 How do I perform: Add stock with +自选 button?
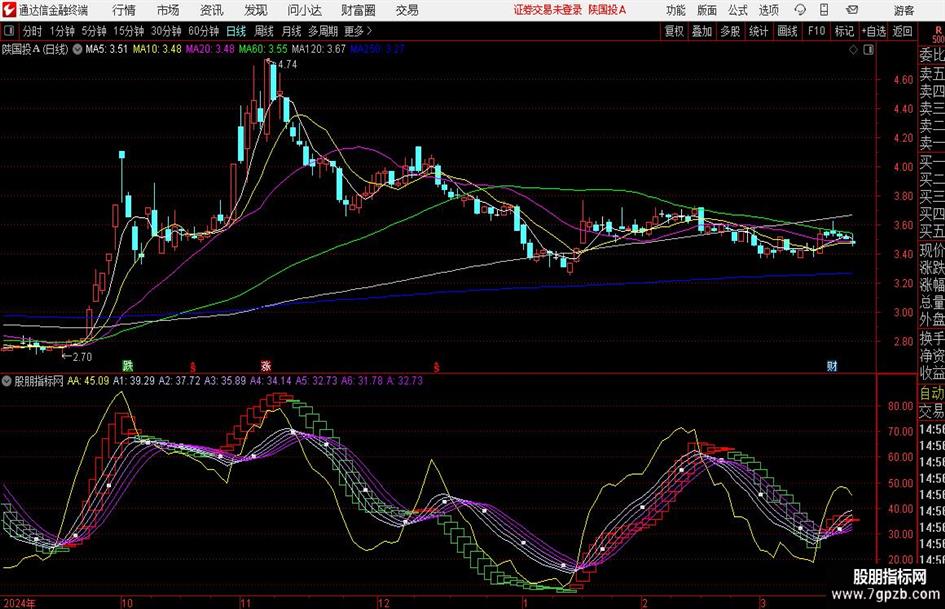point(874,31)
